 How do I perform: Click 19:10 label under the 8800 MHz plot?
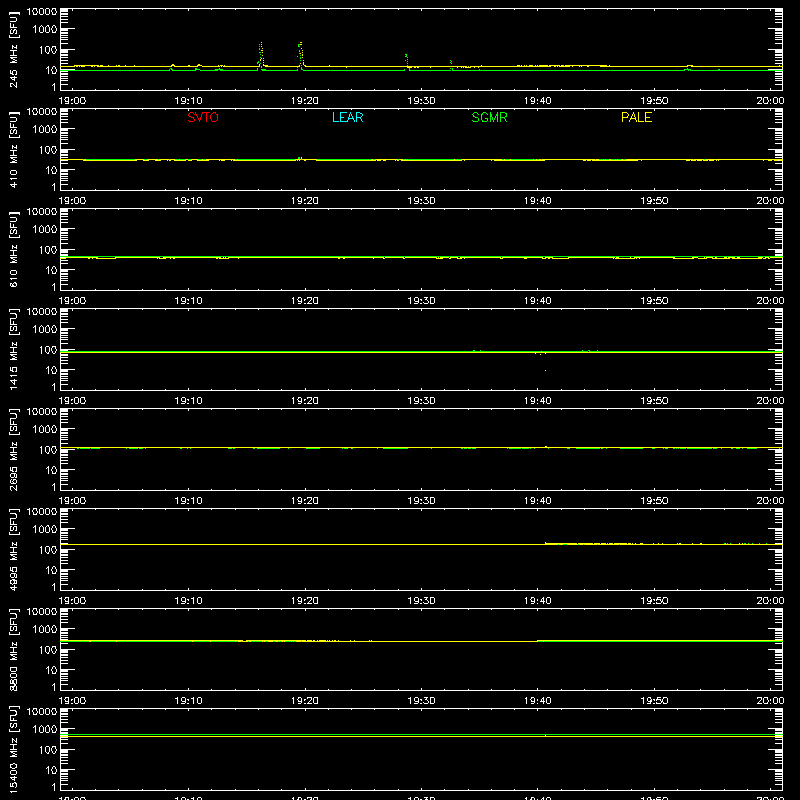click(x=188, y=701)
